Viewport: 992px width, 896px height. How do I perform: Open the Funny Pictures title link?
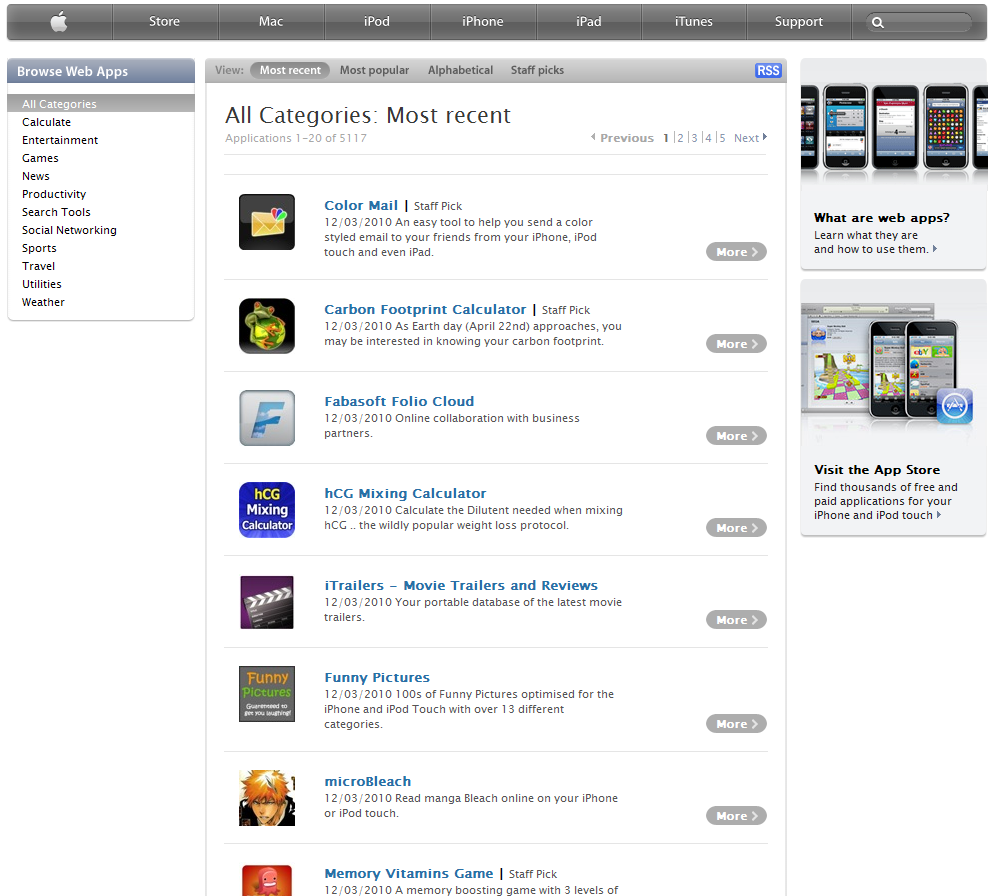377,678
